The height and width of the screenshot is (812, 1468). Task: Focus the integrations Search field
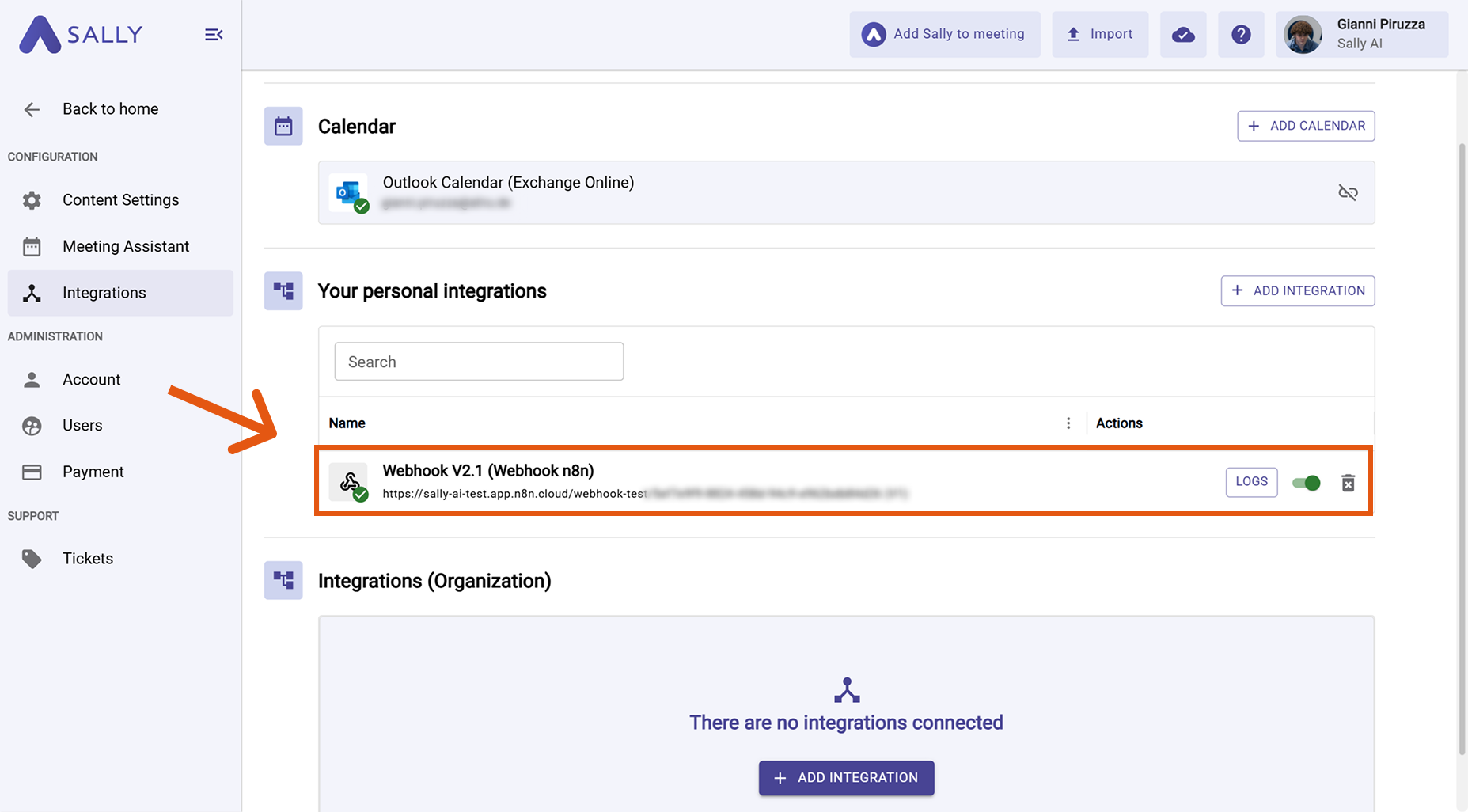click(479, 362)
